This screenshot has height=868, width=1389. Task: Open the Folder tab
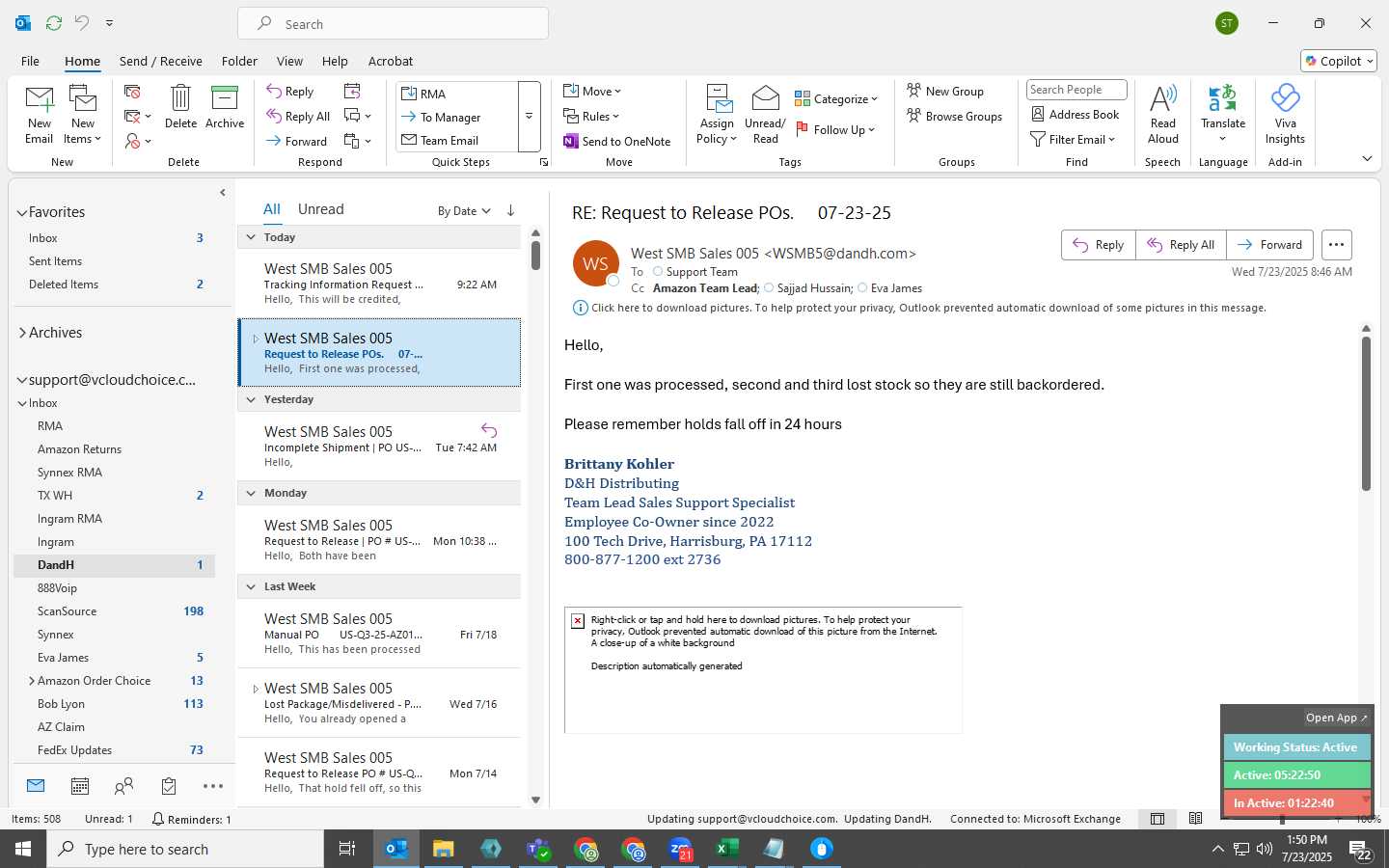pos(239,61)
